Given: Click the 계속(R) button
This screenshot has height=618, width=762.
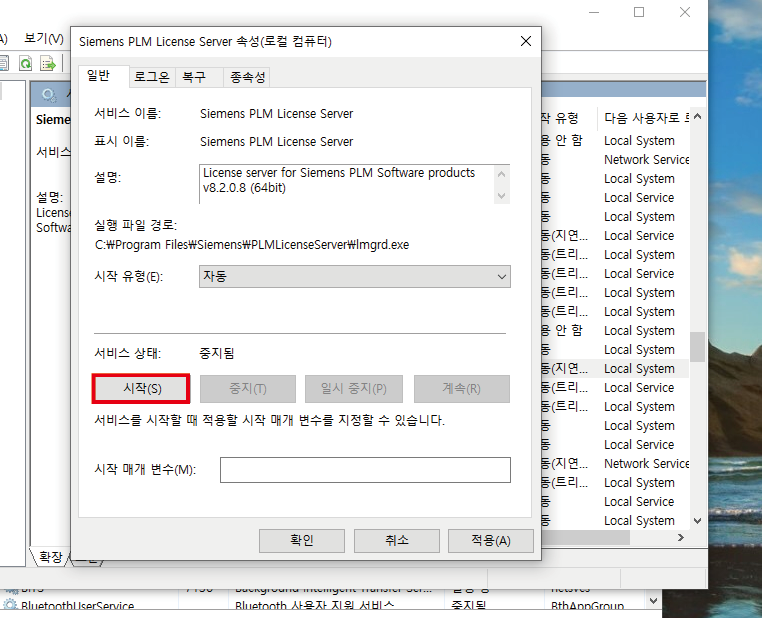Looking at the screenshot, I should pos(461,389).
